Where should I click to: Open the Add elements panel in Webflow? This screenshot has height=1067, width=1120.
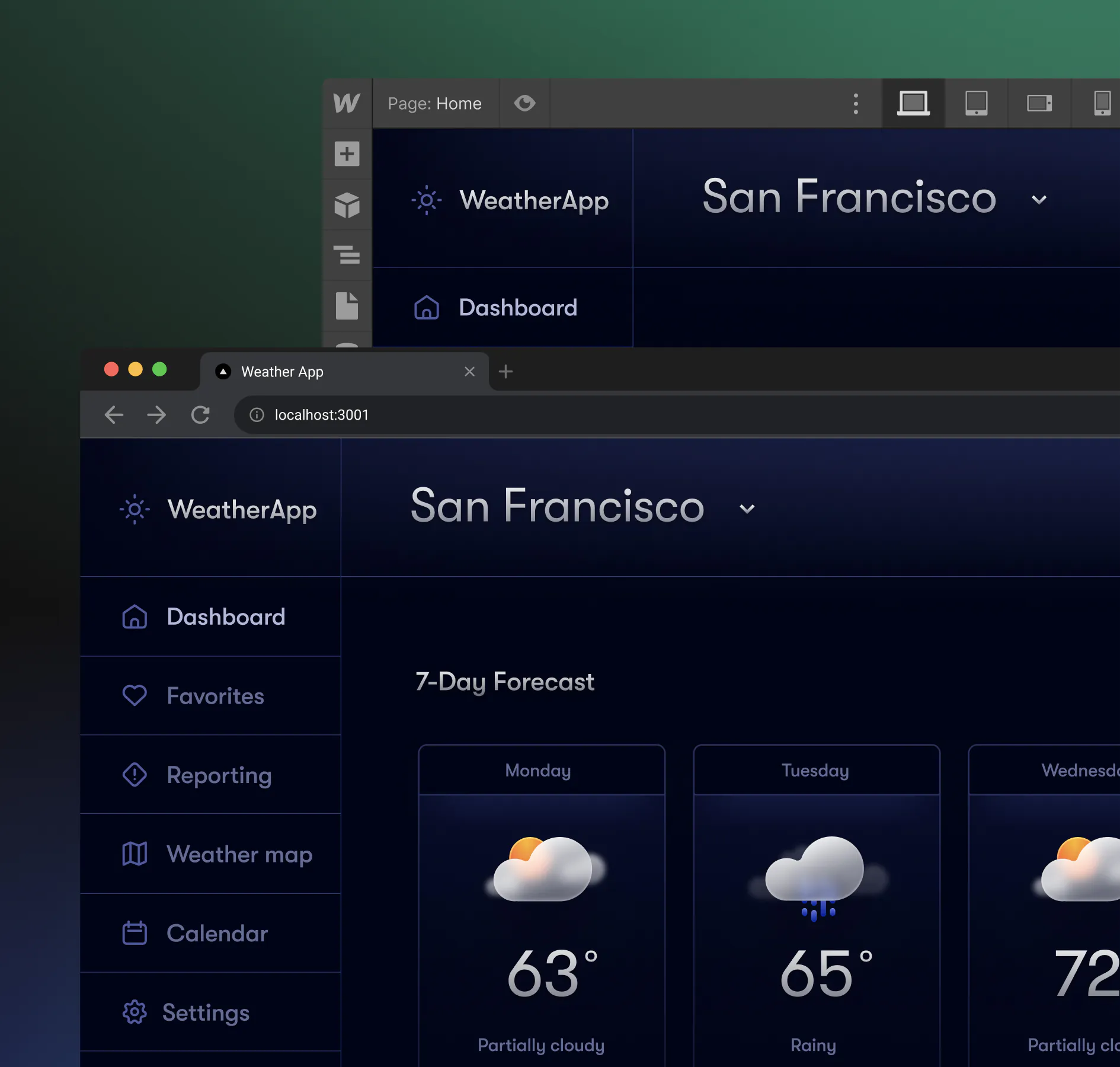tap(347, 154)
